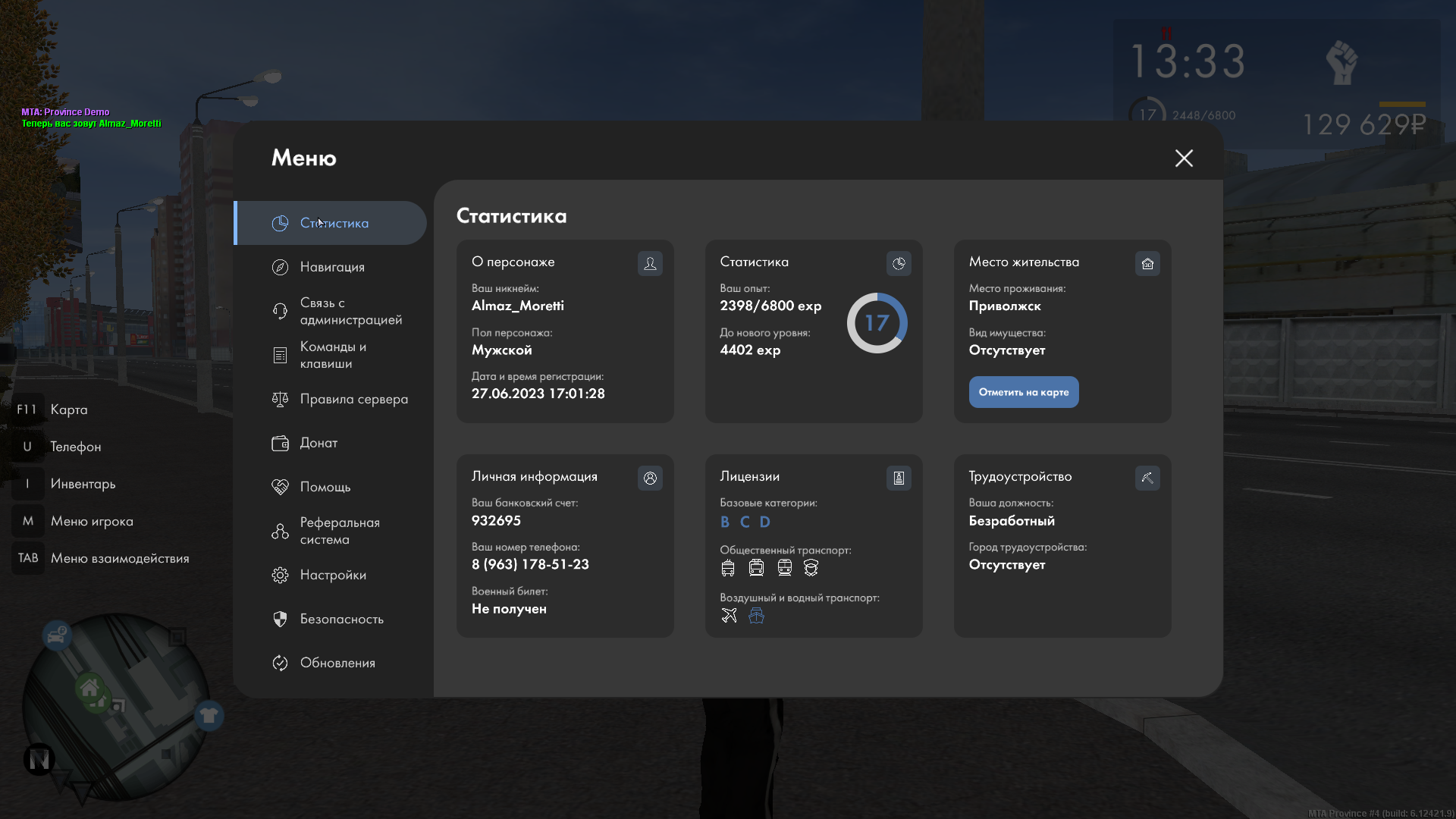1456x819 pixels.
Task: Close the Меню window with X
Action: [1184, 158]
